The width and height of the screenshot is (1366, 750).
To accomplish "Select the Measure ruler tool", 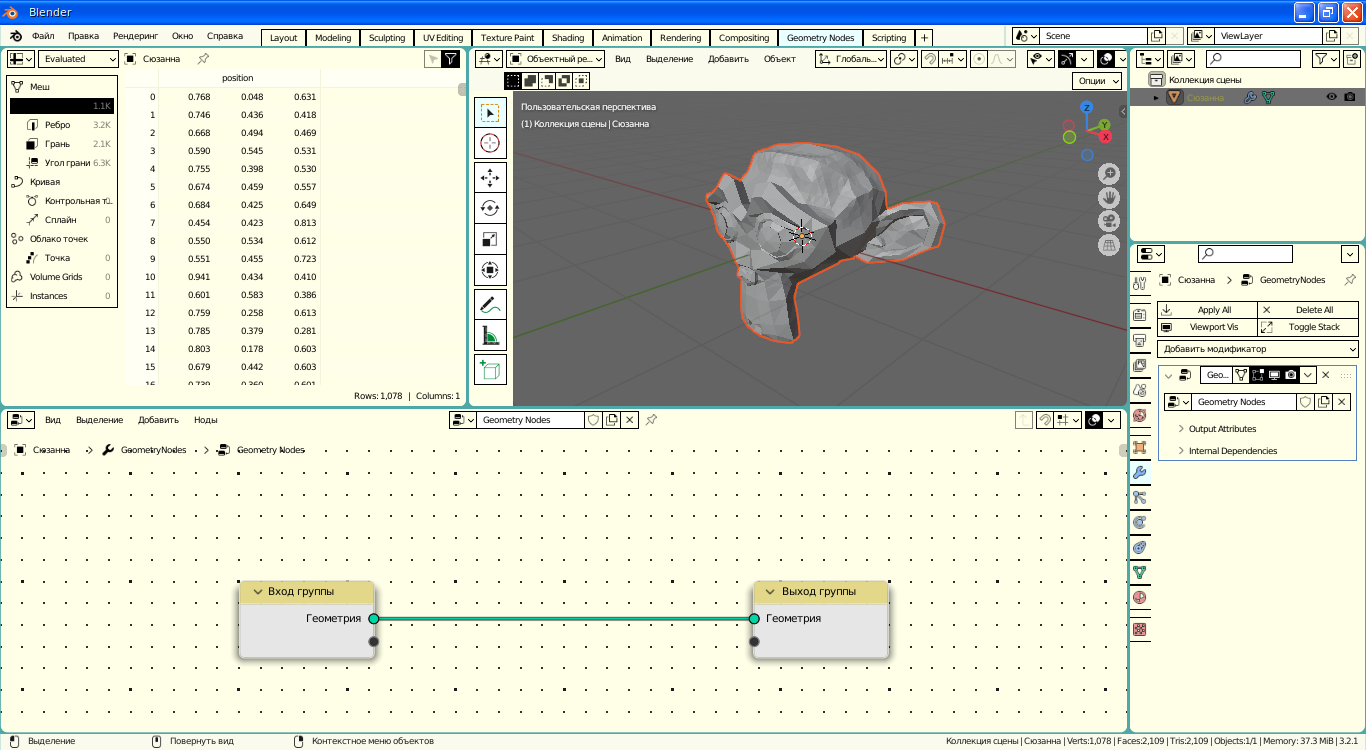I will [490, 335].
